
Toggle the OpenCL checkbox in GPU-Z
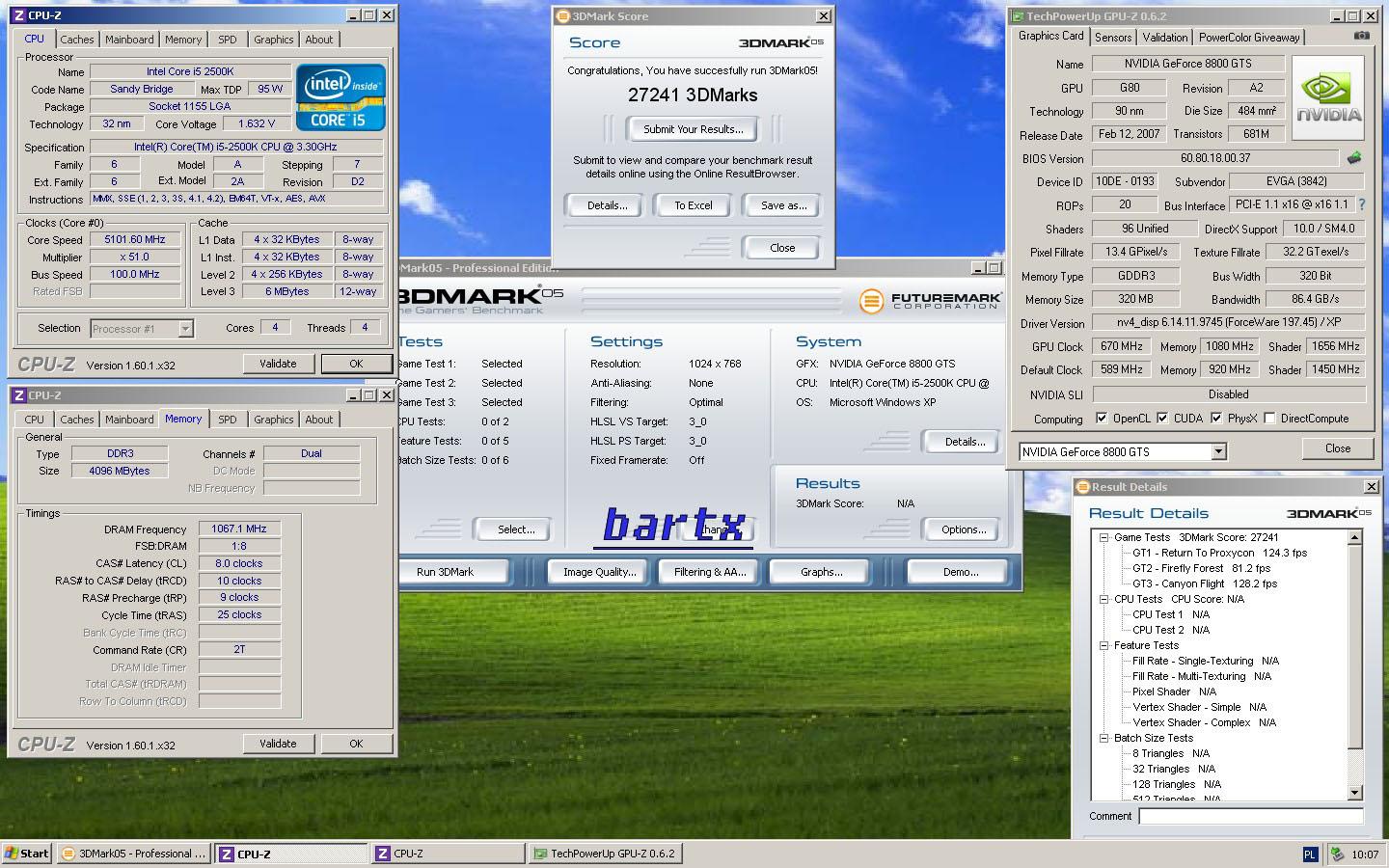point(1102,419)
